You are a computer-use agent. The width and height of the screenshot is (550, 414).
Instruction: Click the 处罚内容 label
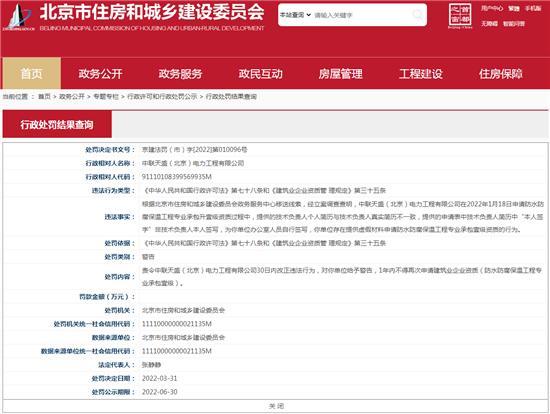(x=119, y=277)
